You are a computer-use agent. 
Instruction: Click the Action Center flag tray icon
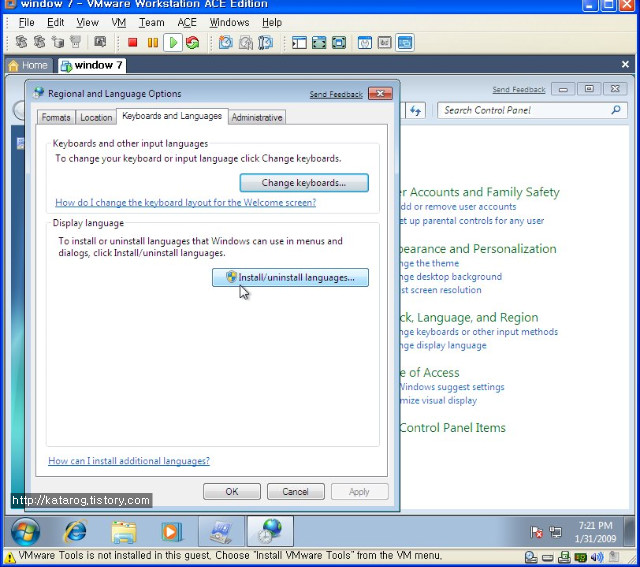coord(536,532)
